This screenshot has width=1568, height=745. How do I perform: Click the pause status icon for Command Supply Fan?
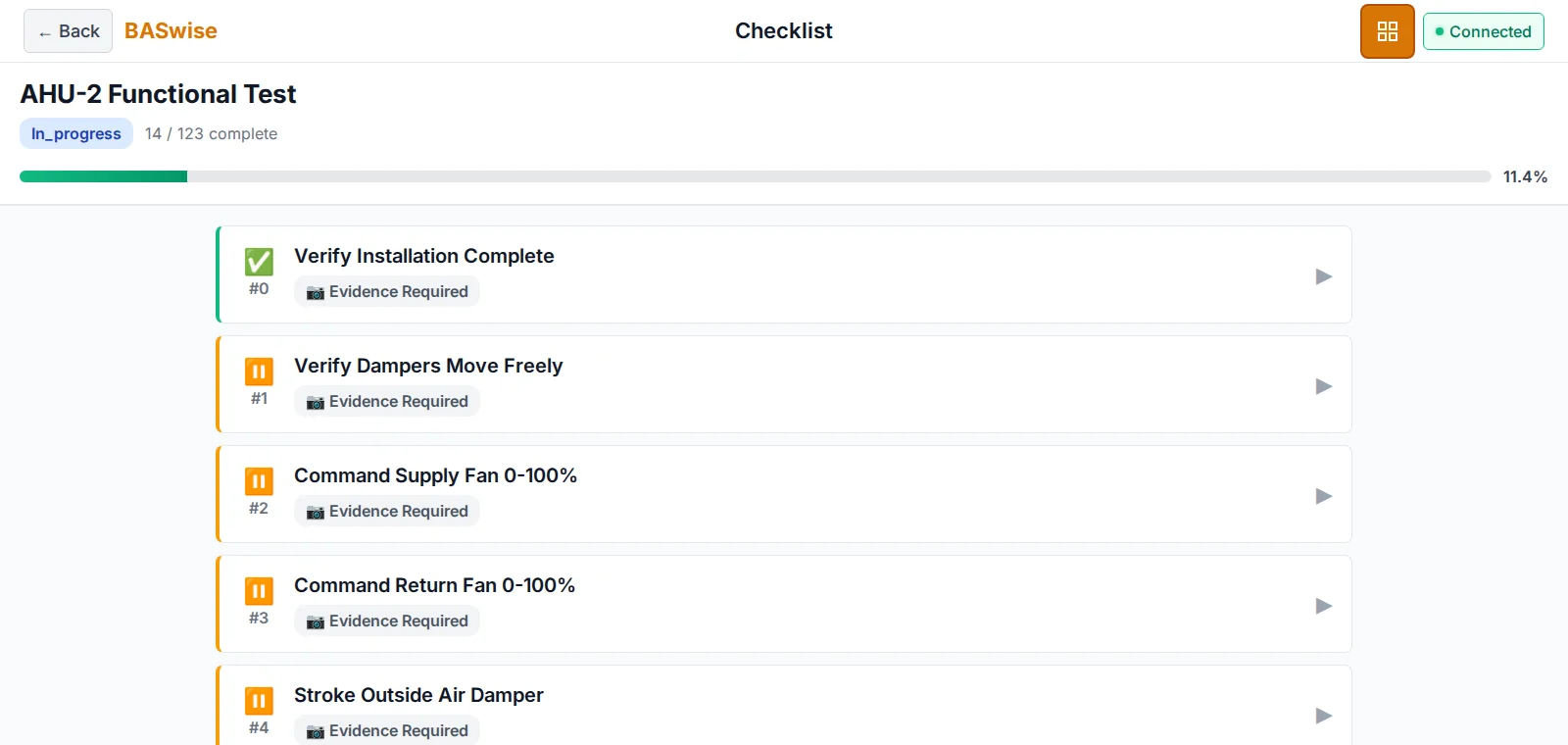point(259,481)
